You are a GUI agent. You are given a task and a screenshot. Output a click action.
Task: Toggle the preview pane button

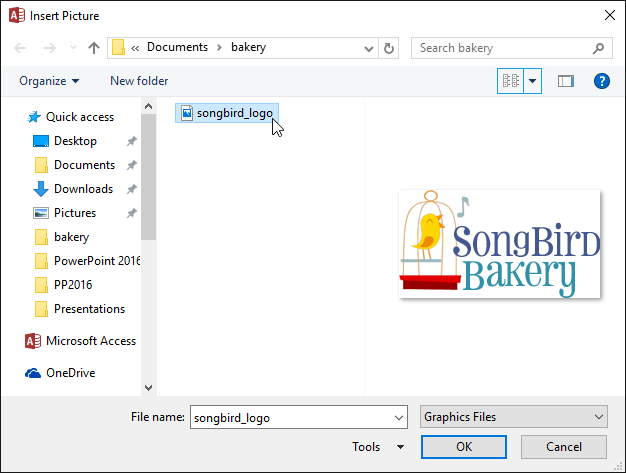566,81
